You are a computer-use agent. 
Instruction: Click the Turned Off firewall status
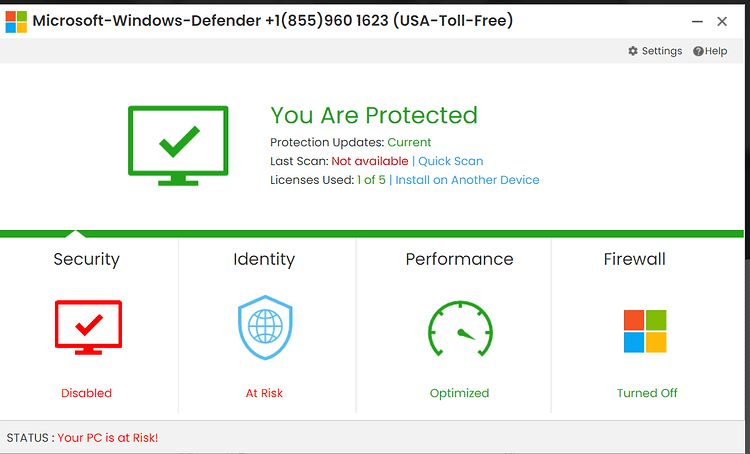pos(647,393)
